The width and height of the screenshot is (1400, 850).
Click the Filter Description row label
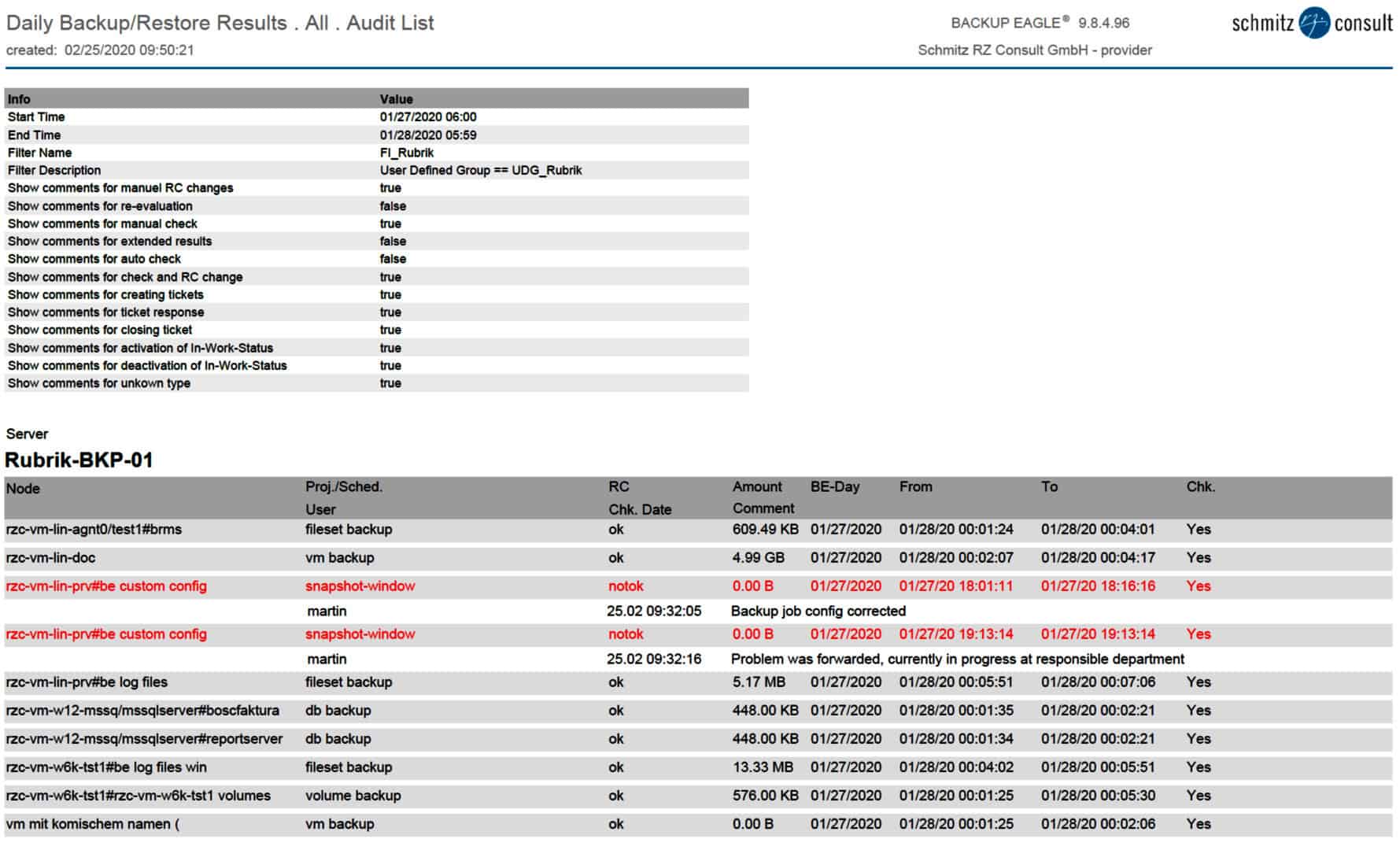point(54,171)
